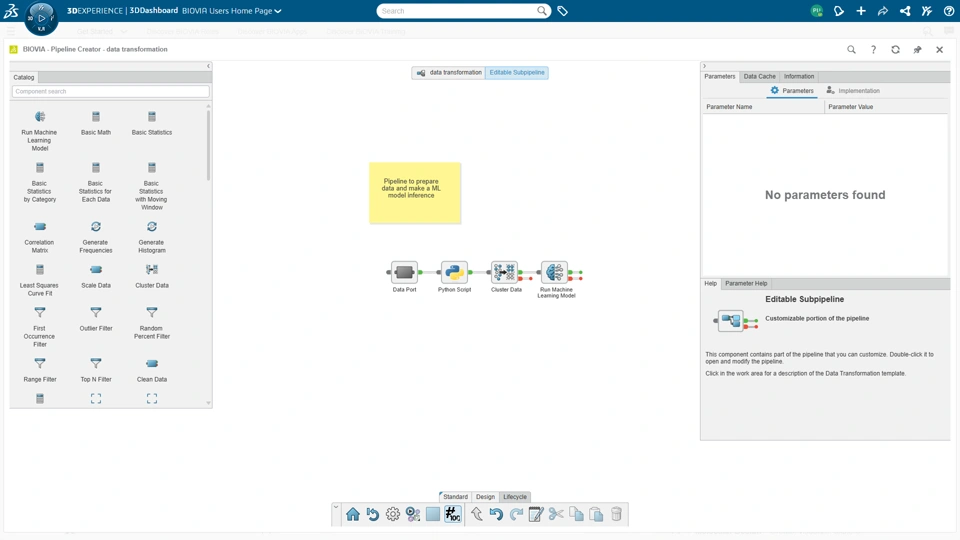Click the Paste icon in toolbar
Viewport: 960px width, 540px height.
(x=596, y=514)
